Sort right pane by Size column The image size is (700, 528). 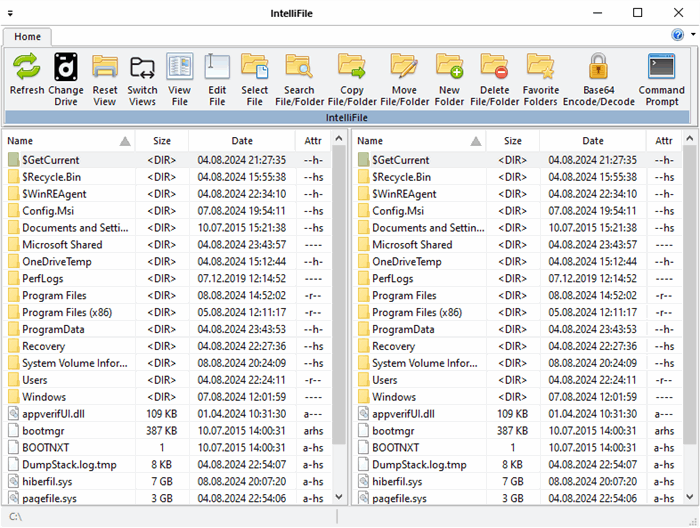(512, 141)
